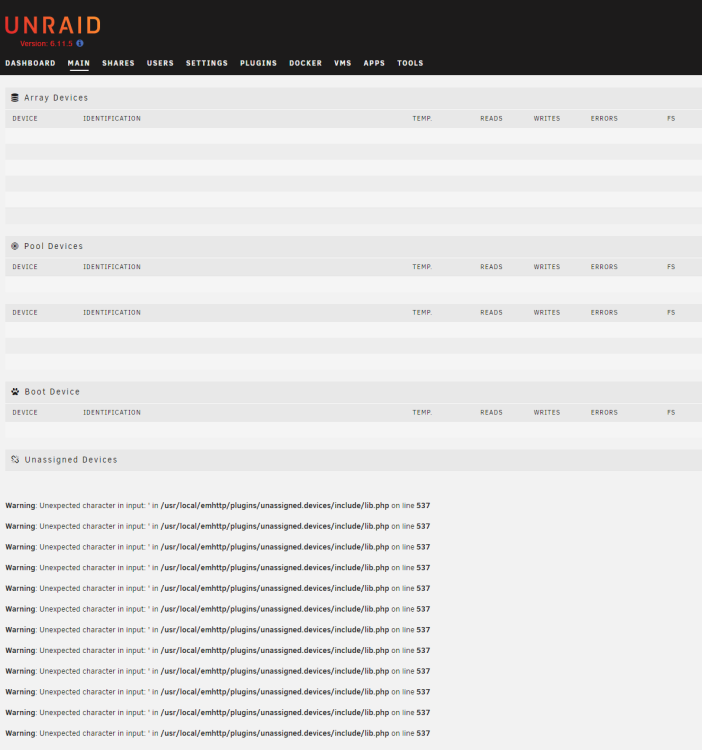Click the Pool Devices heading
The image size is (702, 750).
coord(54,246)
